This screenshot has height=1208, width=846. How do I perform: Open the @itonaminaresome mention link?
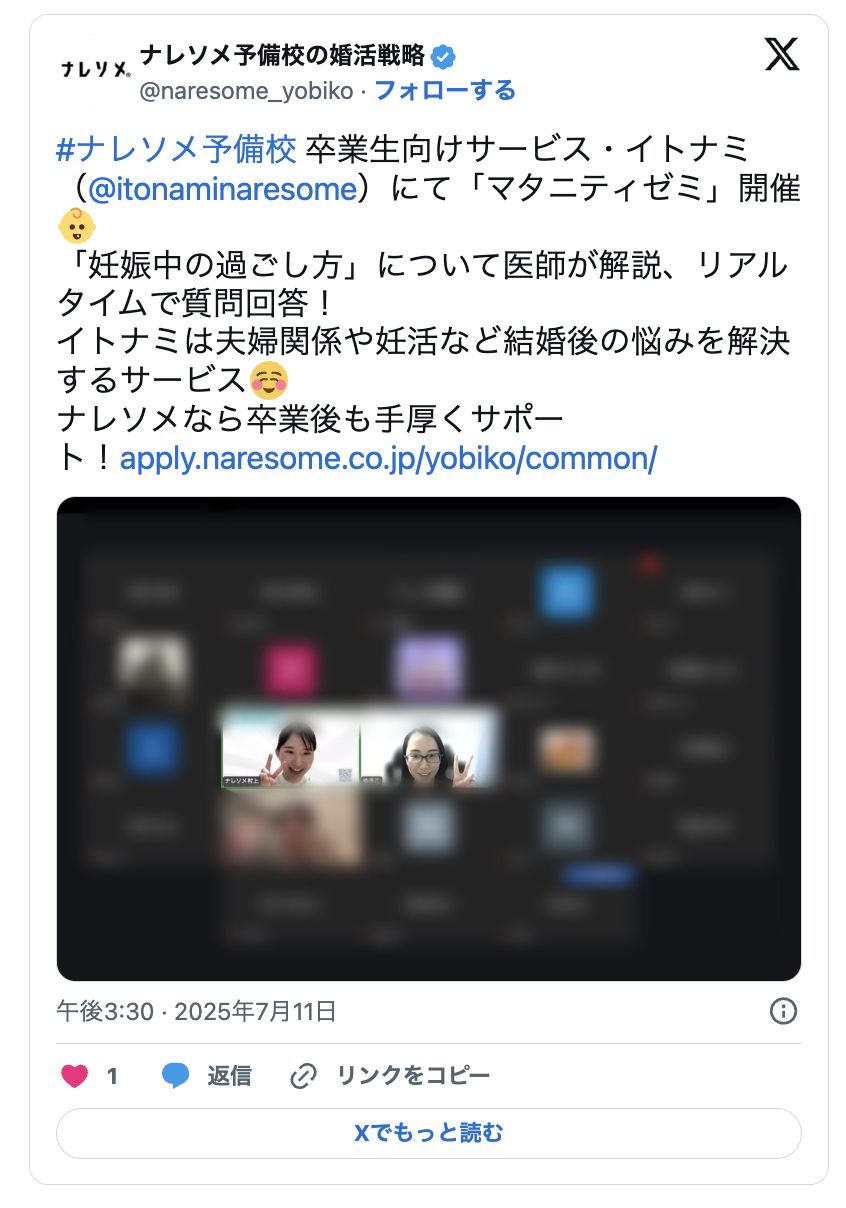pyautogui.click(x=222, y=189)
